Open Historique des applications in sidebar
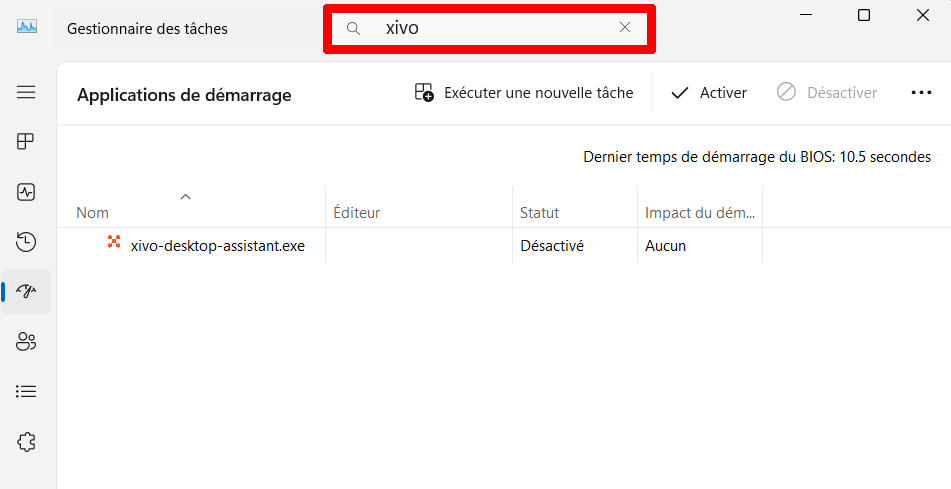 point(26,242)
